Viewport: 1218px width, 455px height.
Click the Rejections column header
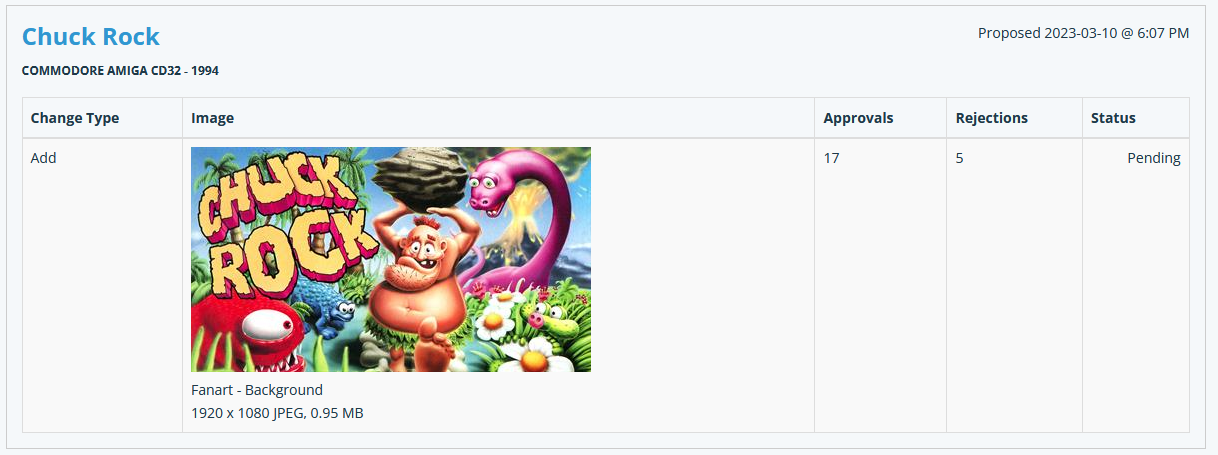point(991,118)
